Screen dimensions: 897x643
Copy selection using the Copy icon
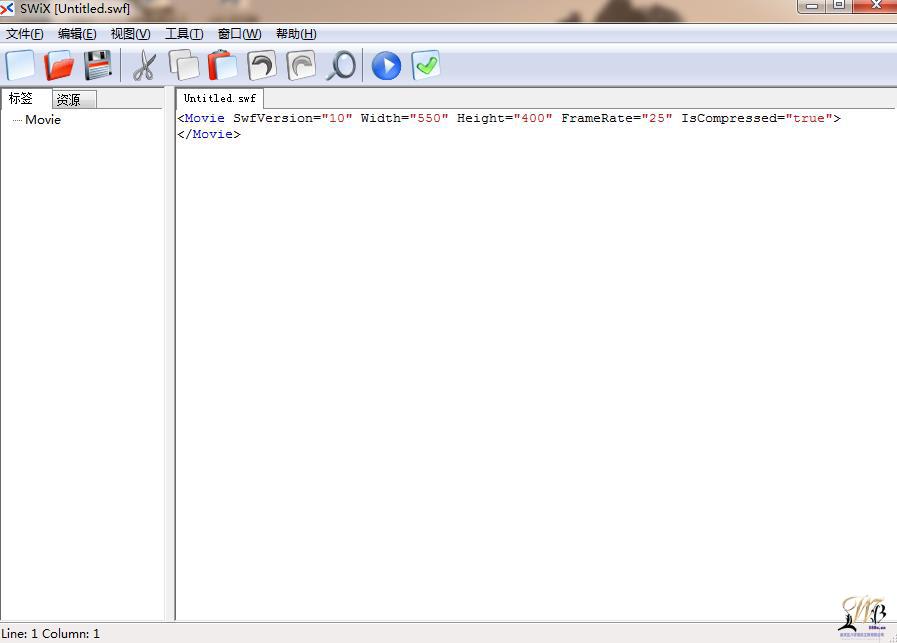[x=184, y=66]
